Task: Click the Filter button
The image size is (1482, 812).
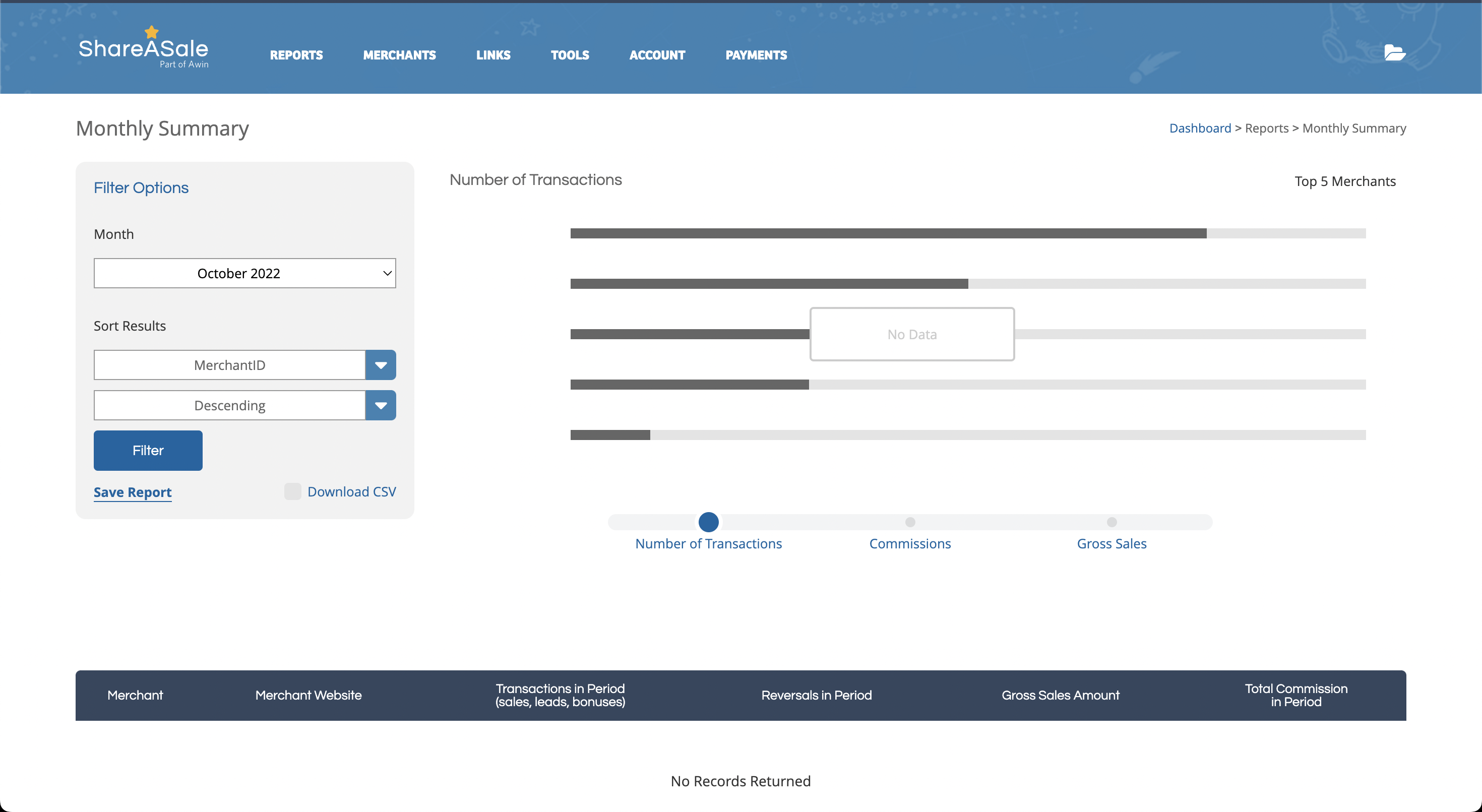Action: click(148, 451)
